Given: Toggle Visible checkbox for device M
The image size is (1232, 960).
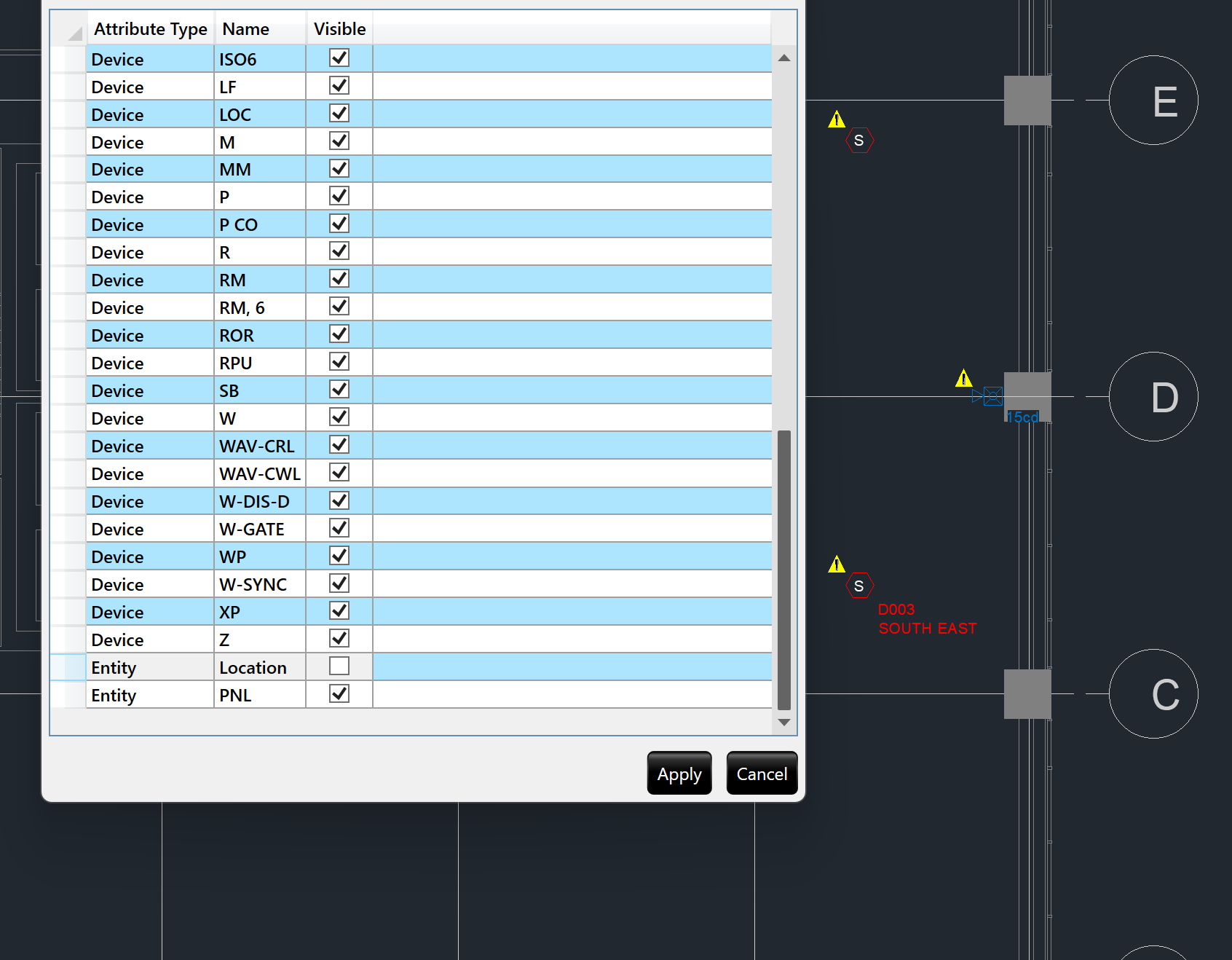Looking at the screenshot, I should click(339, 141).
